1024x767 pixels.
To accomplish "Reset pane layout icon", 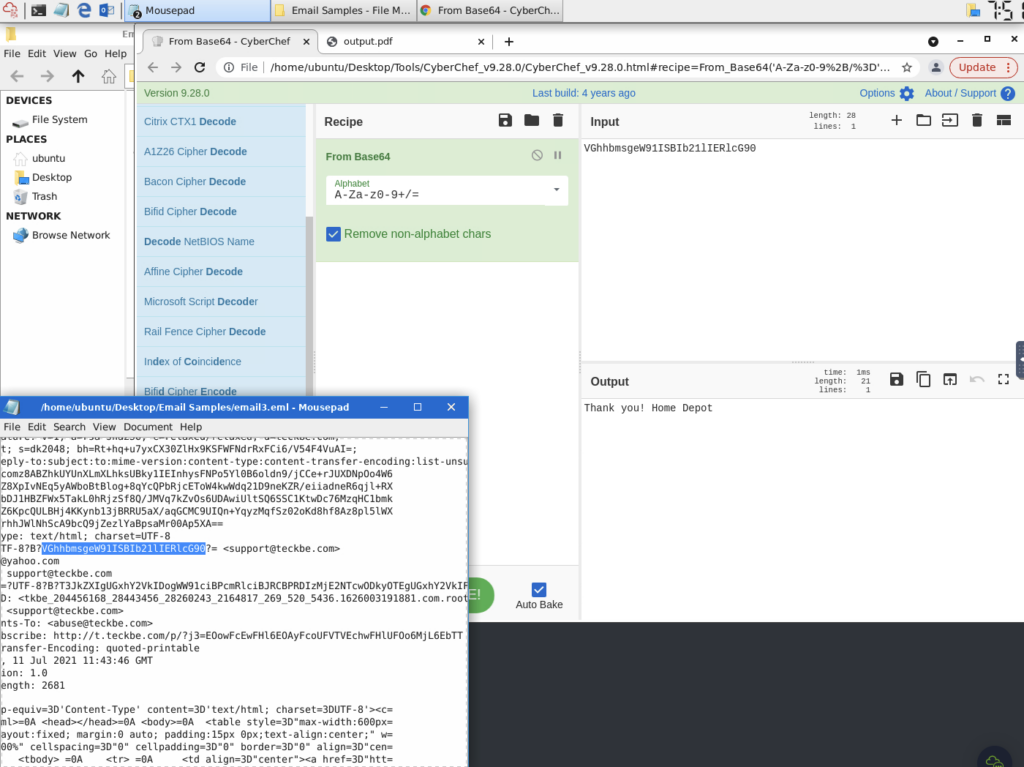I will [1004, 120].
